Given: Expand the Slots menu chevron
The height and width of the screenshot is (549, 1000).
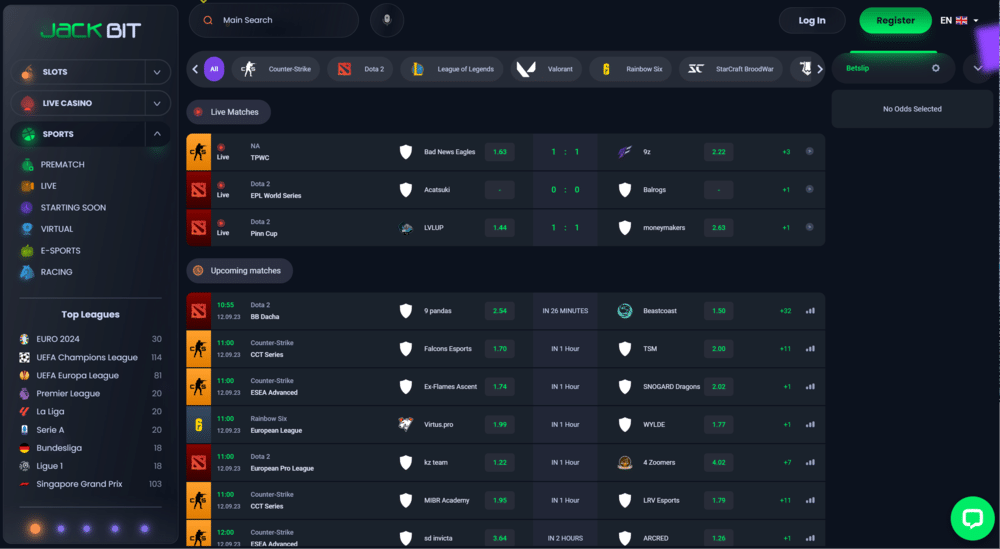Looking at the screenshot, I should (x=157, y=72).
